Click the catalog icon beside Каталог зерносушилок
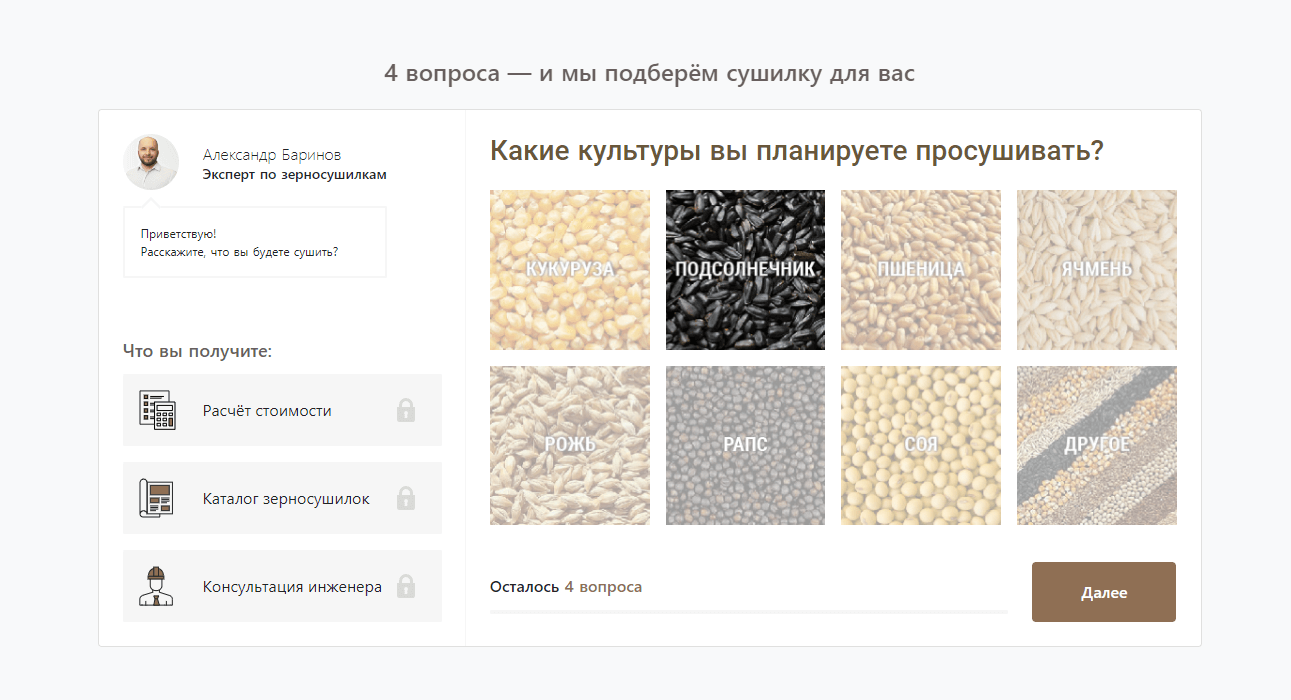Viewport: 1291px width, 700px height. point(156,498)
